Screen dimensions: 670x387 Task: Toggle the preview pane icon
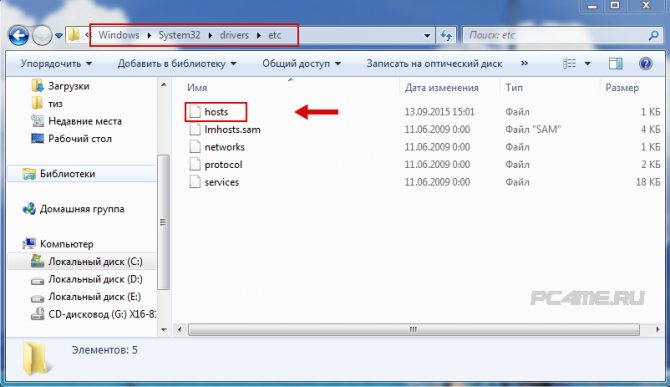(x=615, y=64)
